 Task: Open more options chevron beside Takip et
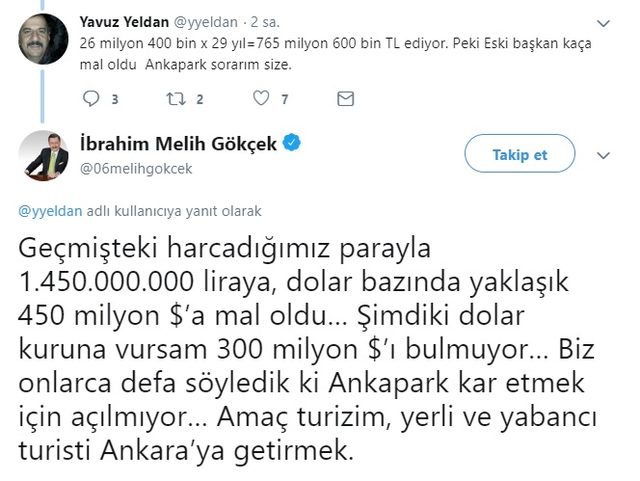pyautogui.click(x=603, y=155)
